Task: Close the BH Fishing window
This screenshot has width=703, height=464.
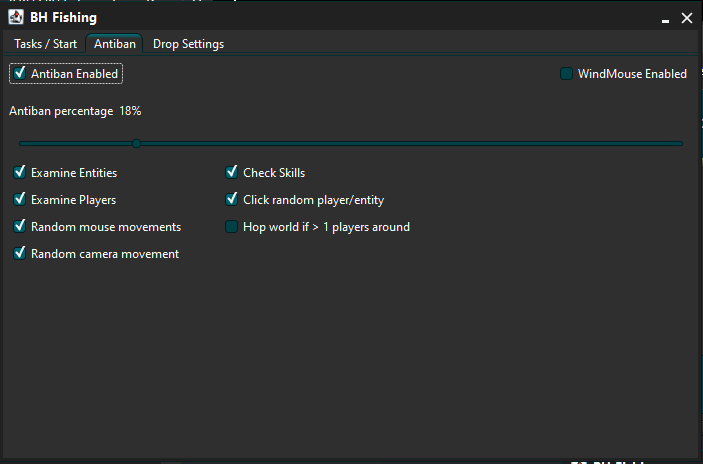Action: 687,18
